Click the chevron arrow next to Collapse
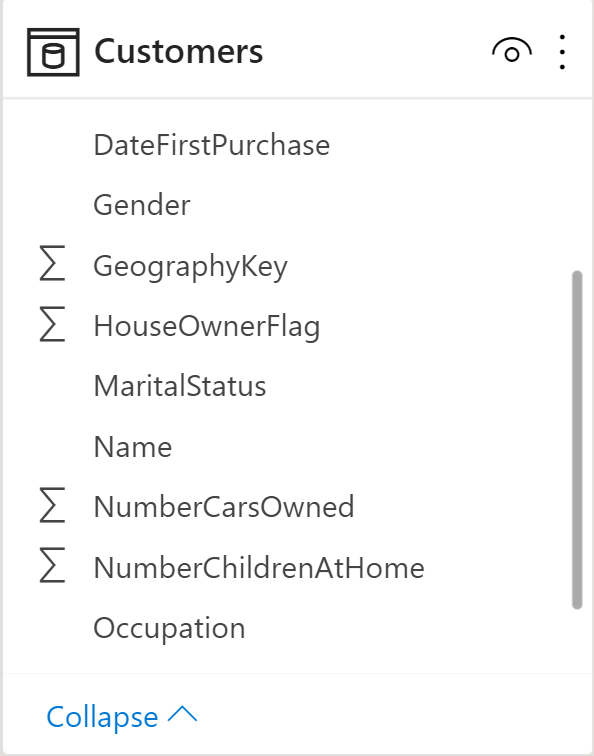 [x=182, y=715]
